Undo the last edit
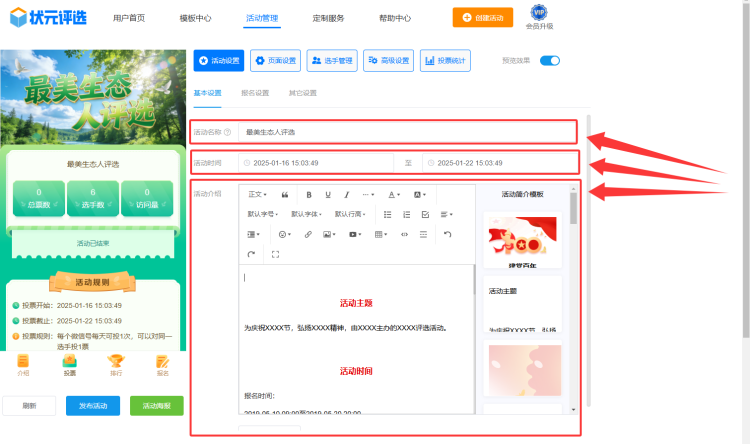This screenshot has height=444, width=750. (x=447, y=234)
